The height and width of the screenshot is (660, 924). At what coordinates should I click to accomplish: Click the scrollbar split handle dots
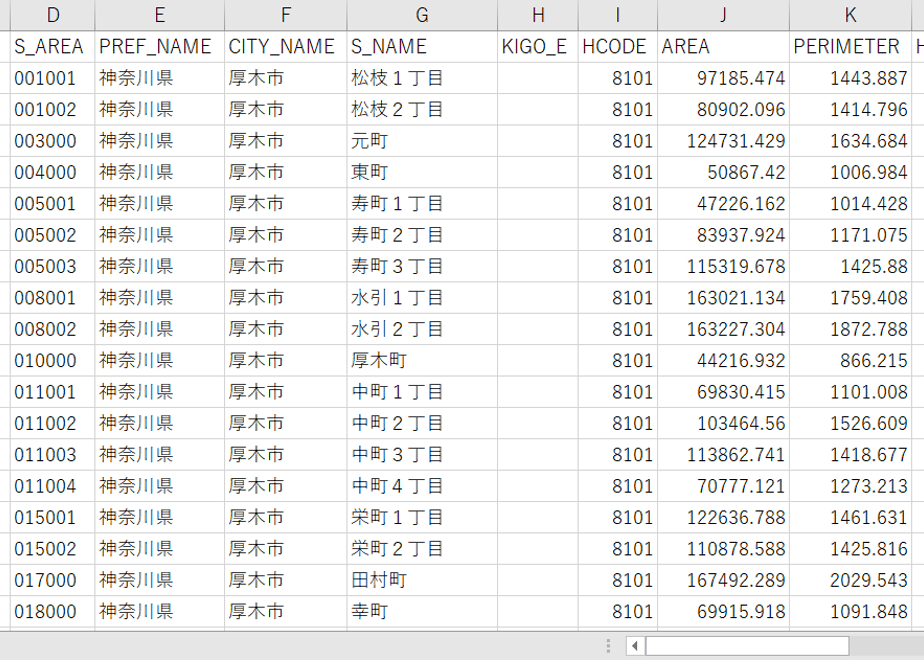(x=608, y=646)
